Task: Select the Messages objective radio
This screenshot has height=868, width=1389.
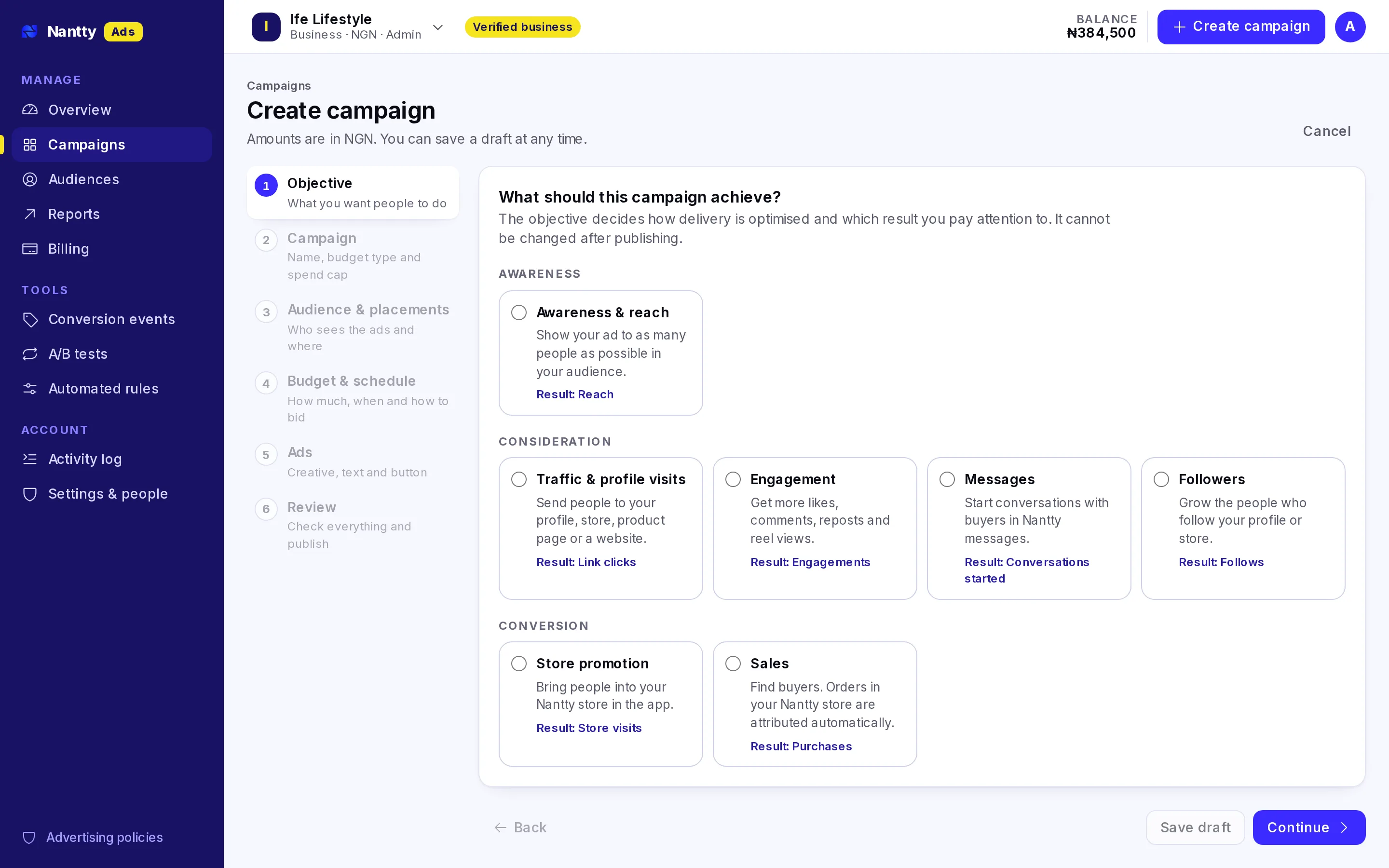Action: click(x=947, y=479)
